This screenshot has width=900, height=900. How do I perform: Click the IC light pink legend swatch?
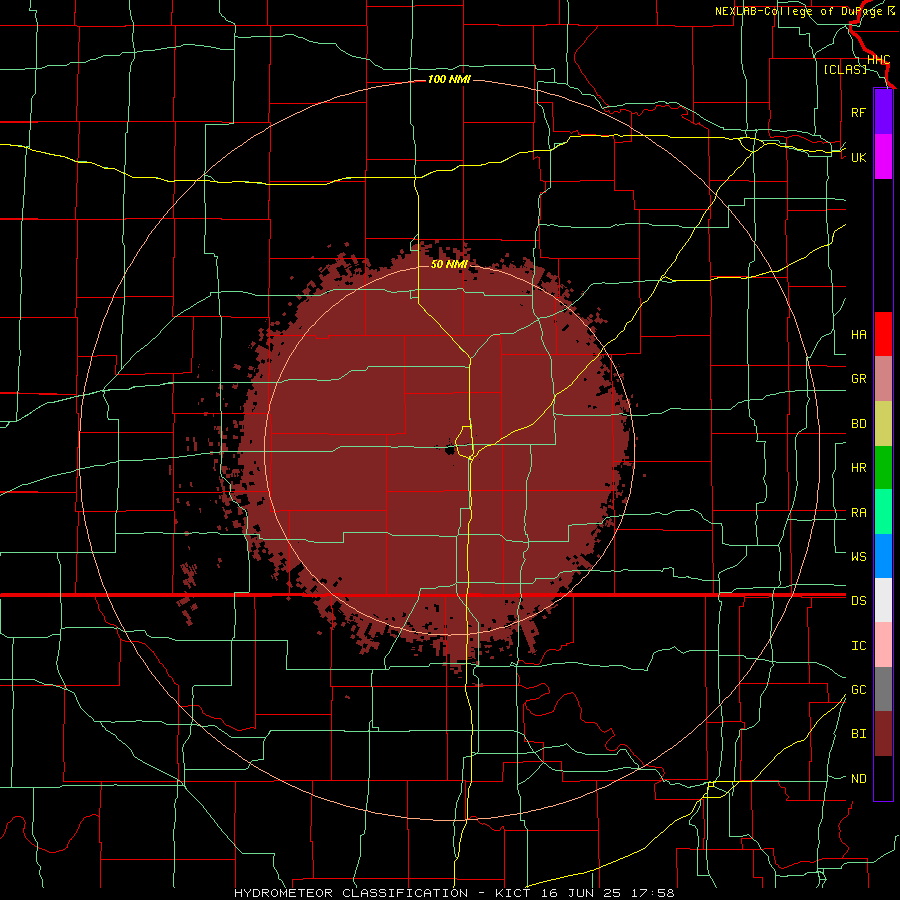coord(883,645)
